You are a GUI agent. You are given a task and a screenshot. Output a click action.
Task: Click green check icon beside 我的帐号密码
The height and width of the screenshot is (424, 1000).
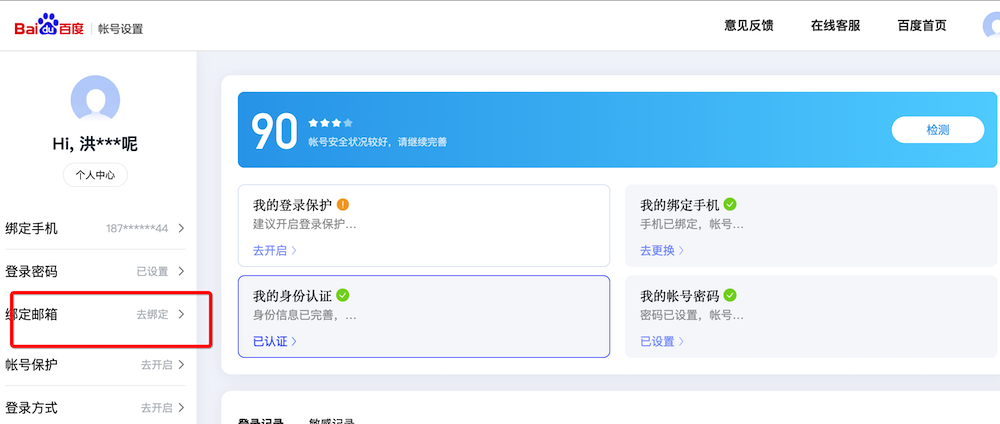pyautogui.click(x=730, y=295)
